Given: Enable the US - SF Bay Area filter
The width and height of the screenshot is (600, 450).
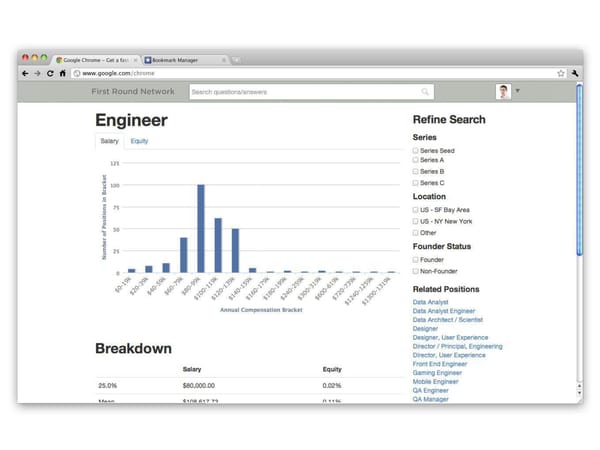Looking at the screenshot, I should tap(416, 210).
